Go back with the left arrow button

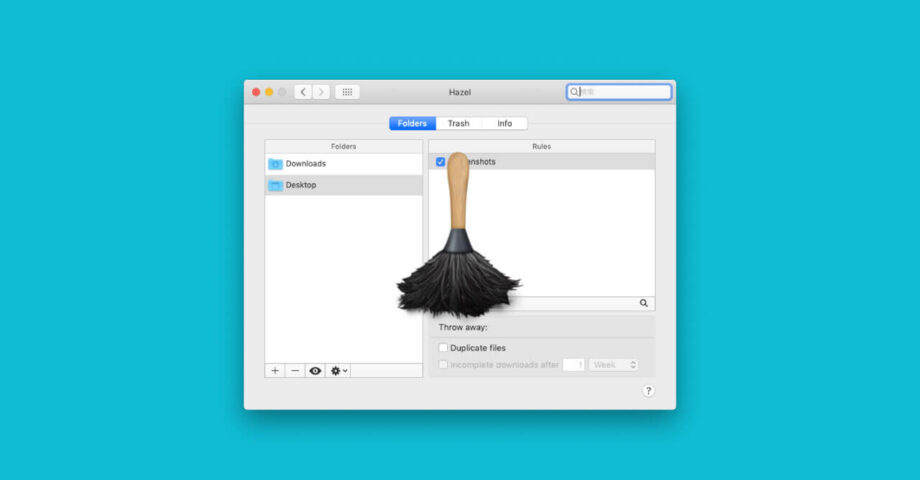click(x=303, y=92)
